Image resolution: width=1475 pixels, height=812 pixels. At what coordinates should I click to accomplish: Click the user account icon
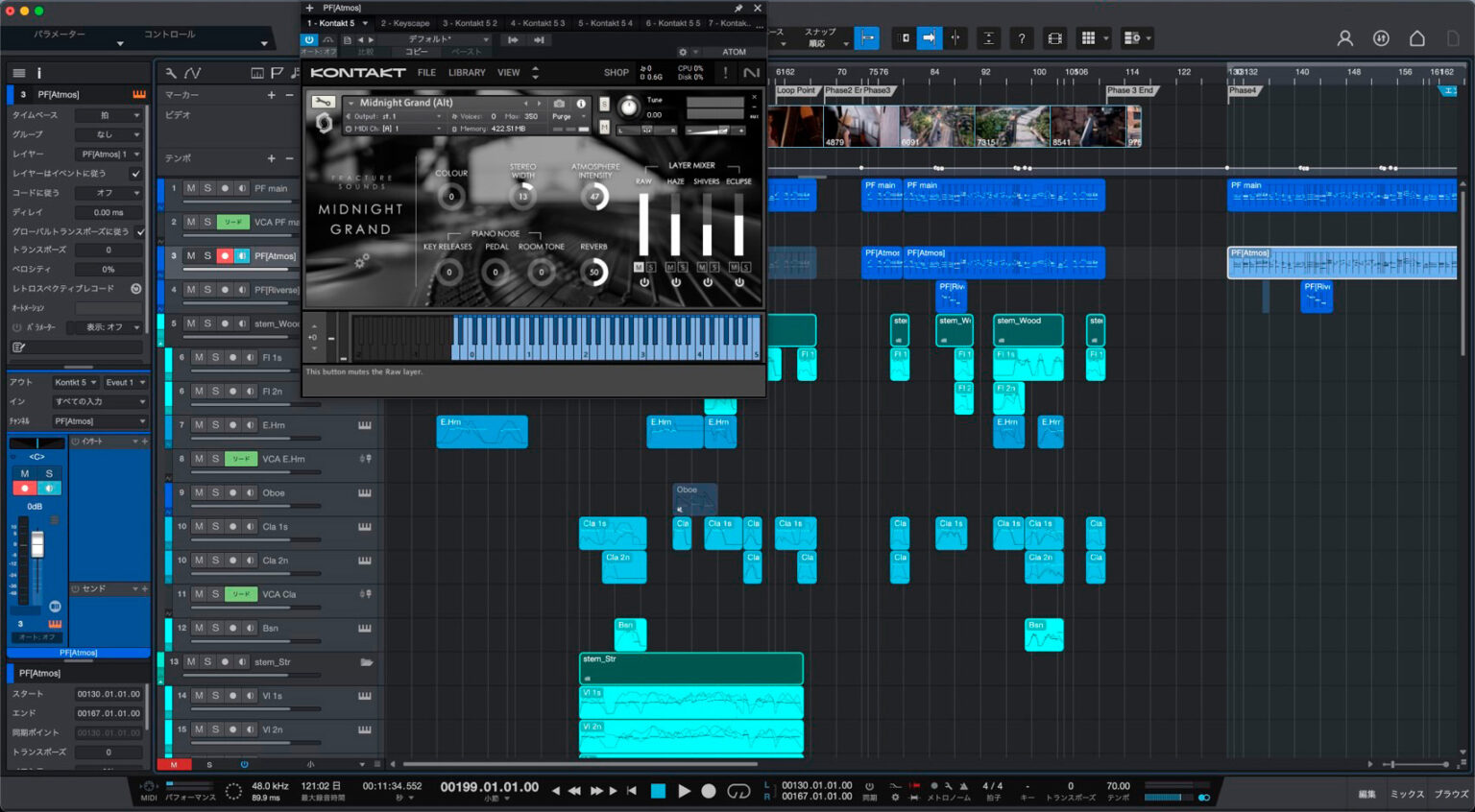1344,38
